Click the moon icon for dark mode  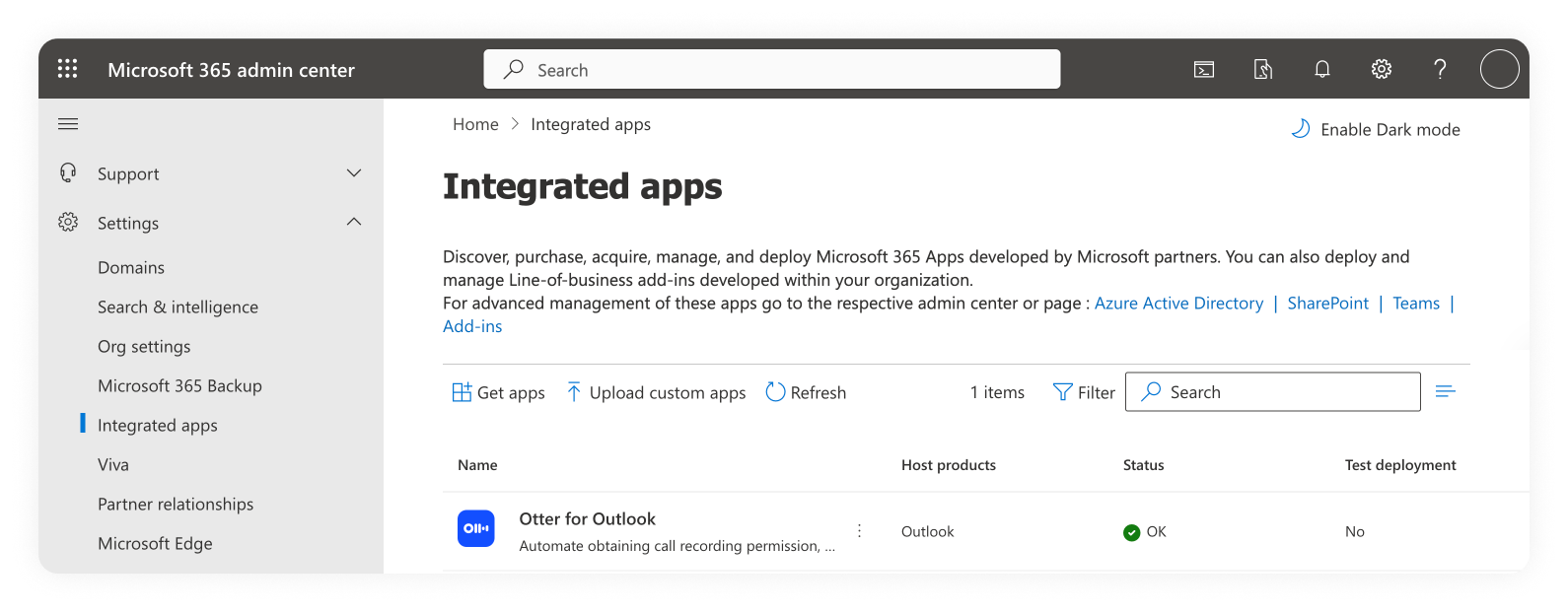(x=1301, y=129)
